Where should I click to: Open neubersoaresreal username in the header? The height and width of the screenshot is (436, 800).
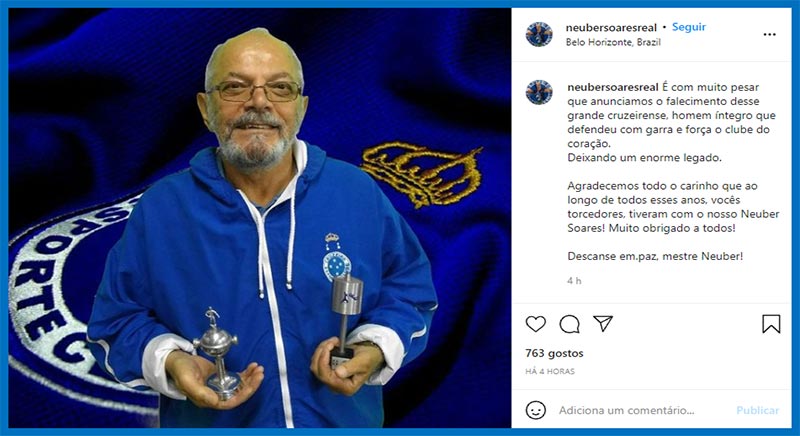point(611,28)
